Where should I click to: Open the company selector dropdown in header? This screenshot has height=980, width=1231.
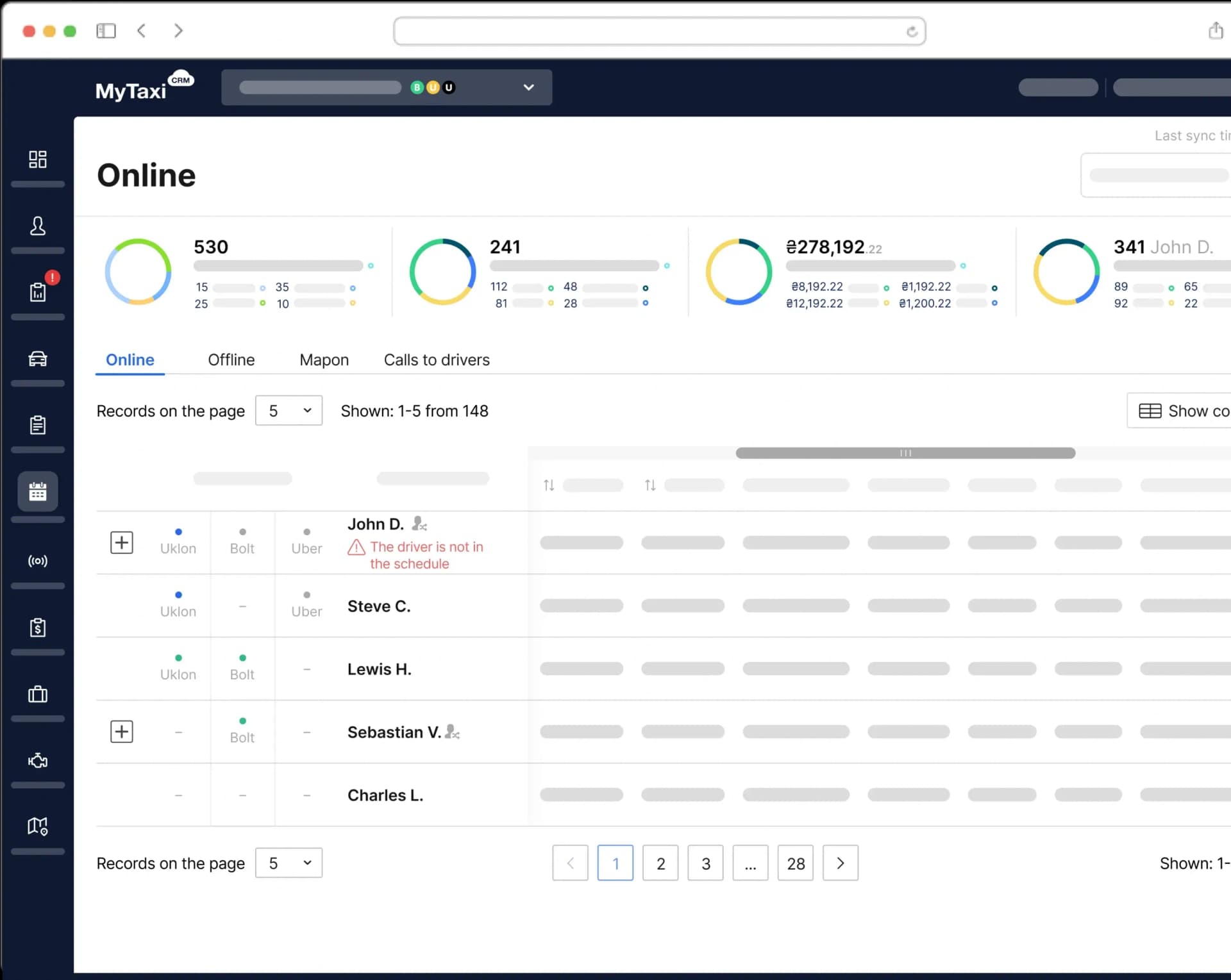[x=387, y=87]
